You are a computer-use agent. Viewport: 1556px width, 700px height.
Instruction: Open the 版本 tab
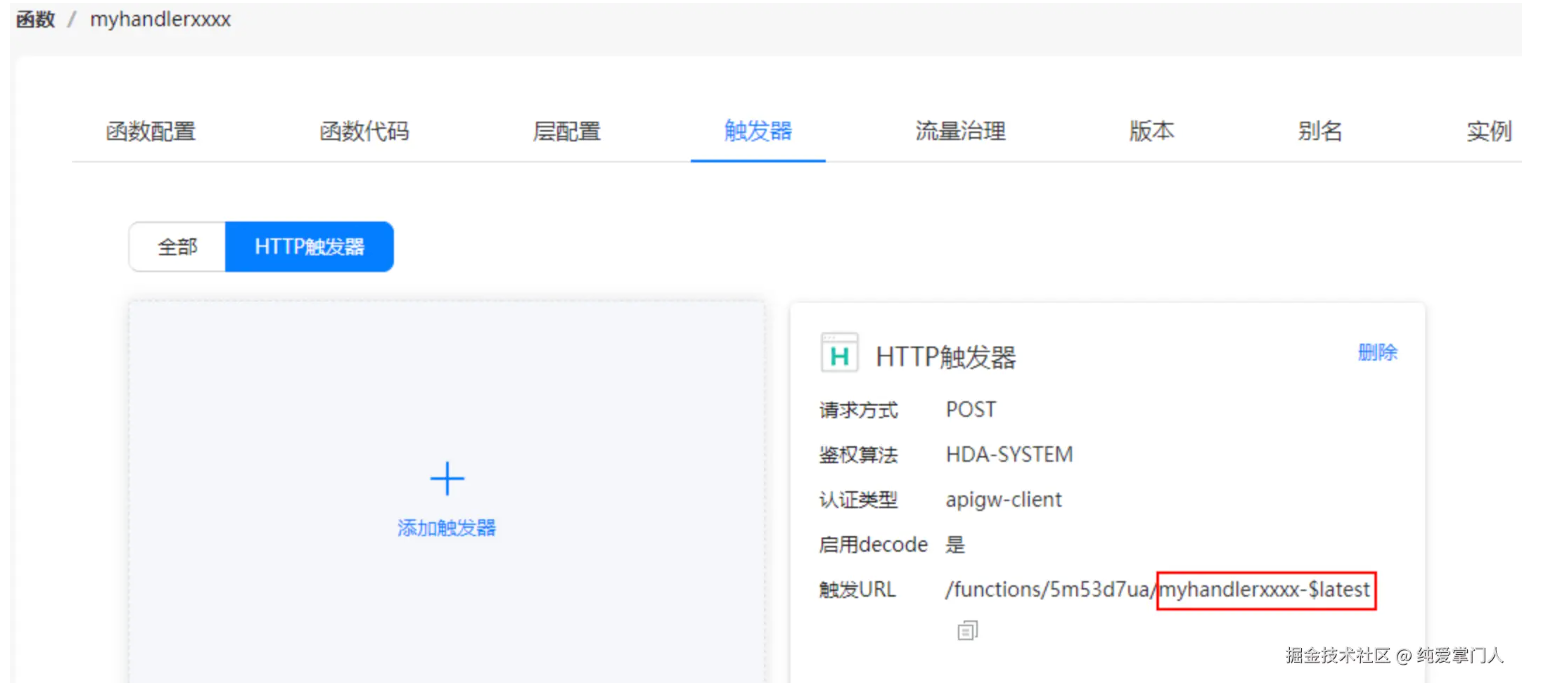[x=1151, y=131]
